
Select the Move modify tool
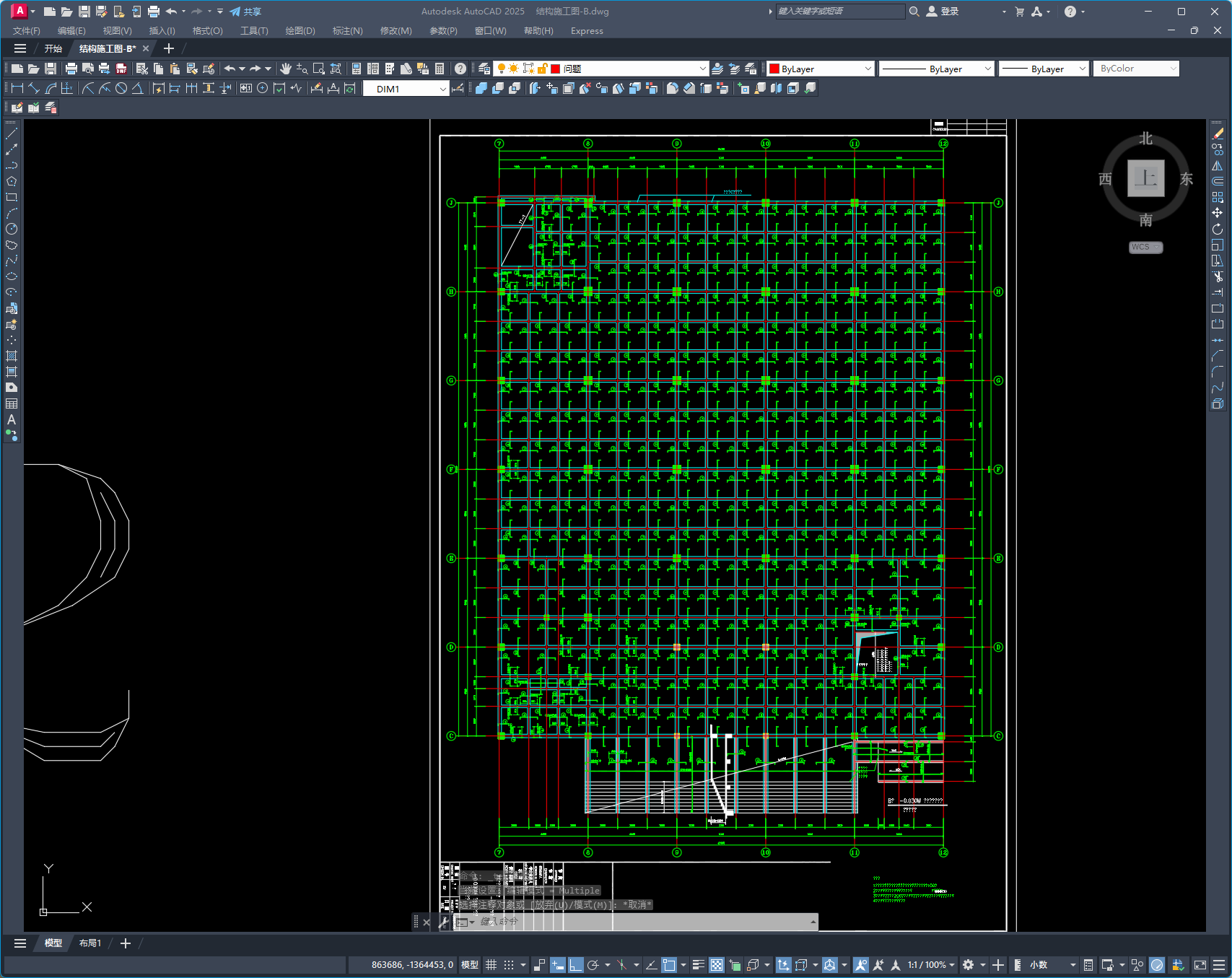pyautogui.click(x=1218, y=213)
